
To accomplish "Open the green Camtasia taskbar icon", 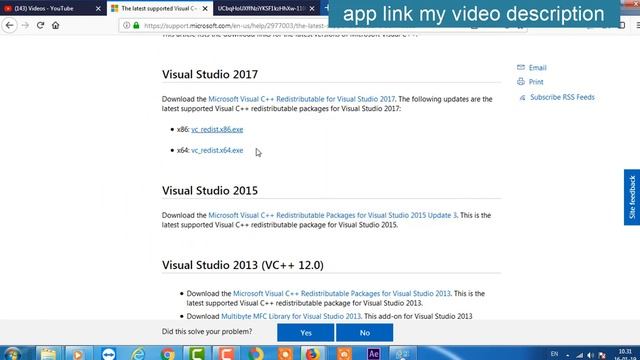I will [197, 353].
